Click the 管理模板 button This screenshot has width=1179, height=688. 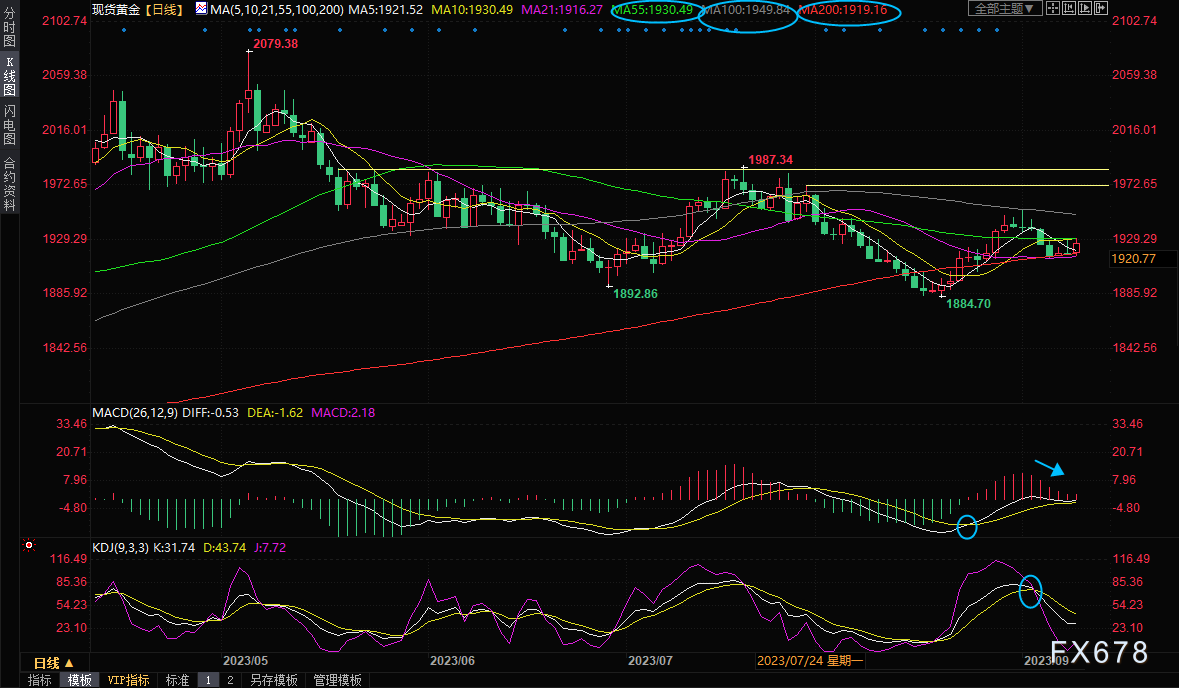(x=337, y=680)
